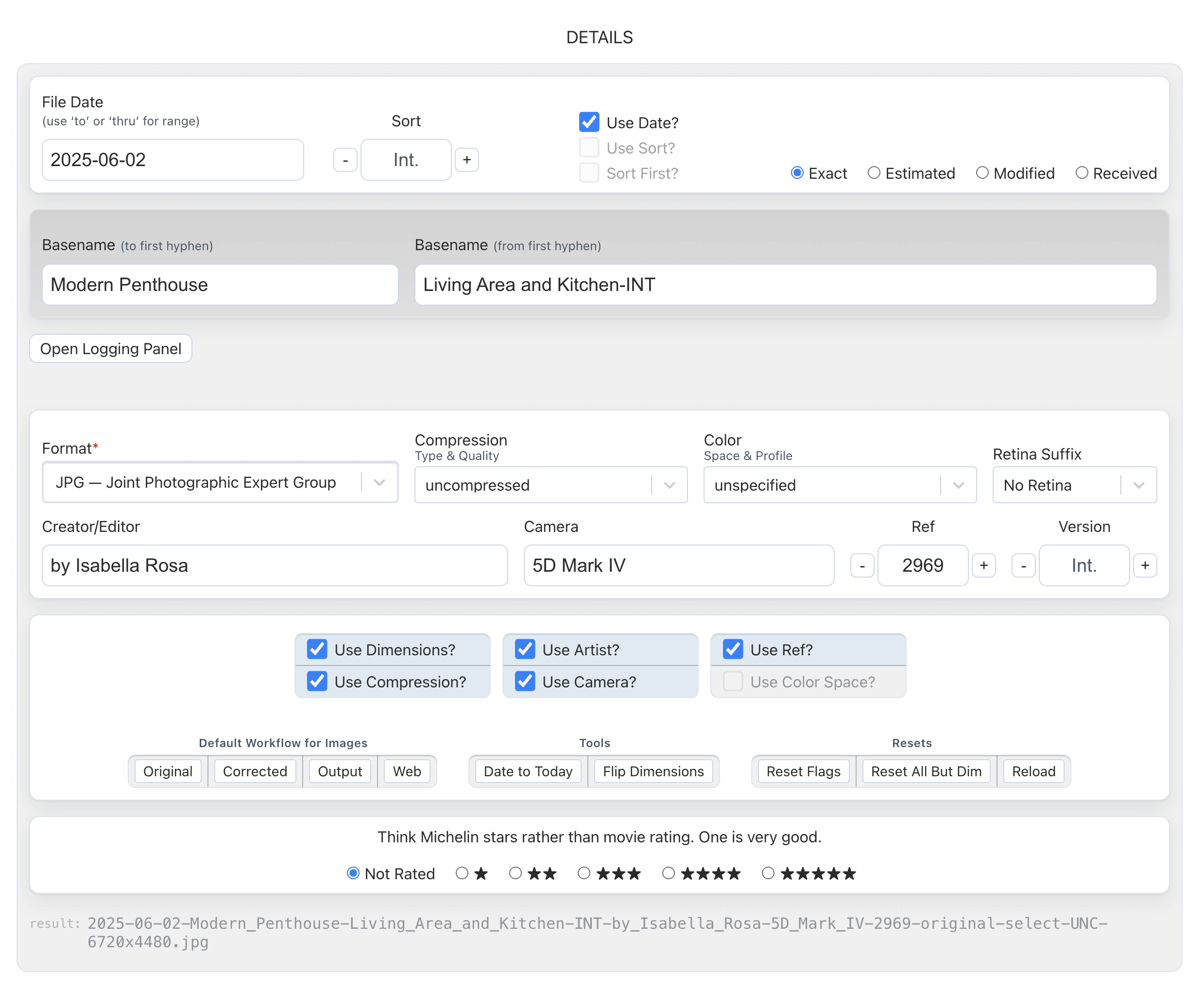Apply the Web workflow
Viewport: 1204px width, 990px height.
[x=407, y=771]
